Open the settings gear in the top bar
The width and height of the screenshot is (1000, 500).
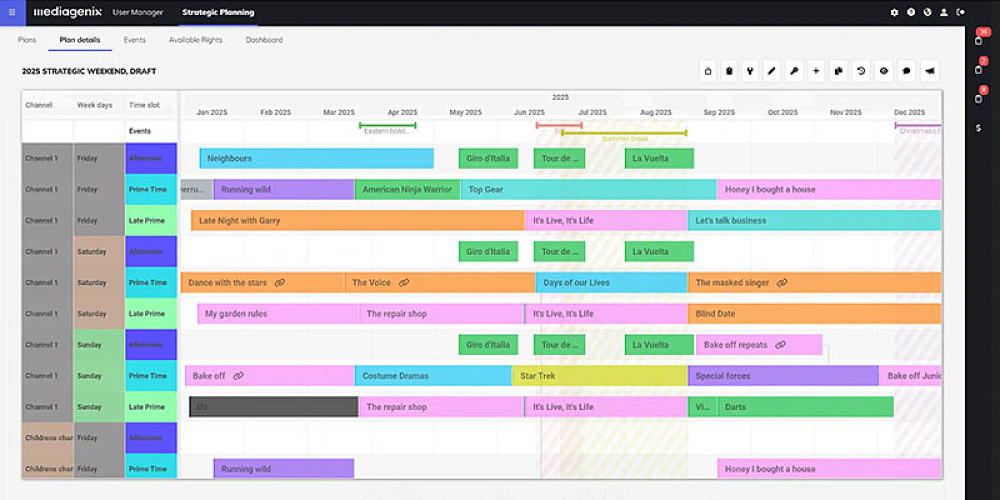pyautogui.click(x=894, y=12)
